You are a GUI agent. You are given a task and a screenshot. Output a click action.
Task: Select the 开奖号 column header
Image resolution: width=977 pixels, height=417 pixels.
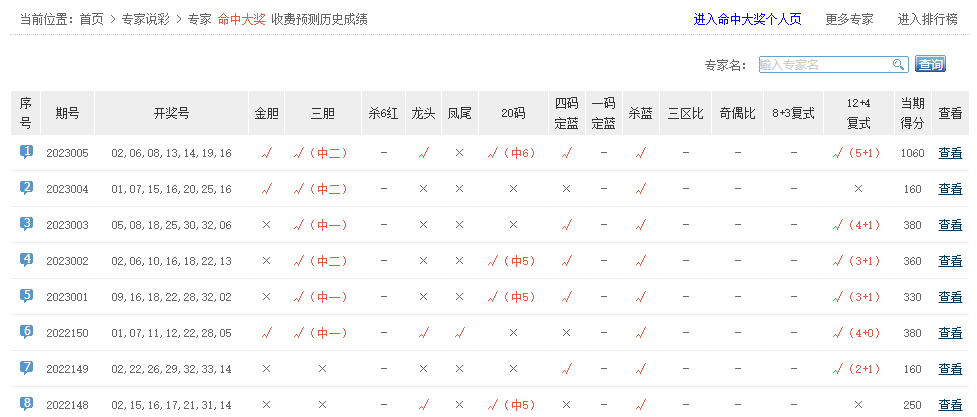point(171,113)
